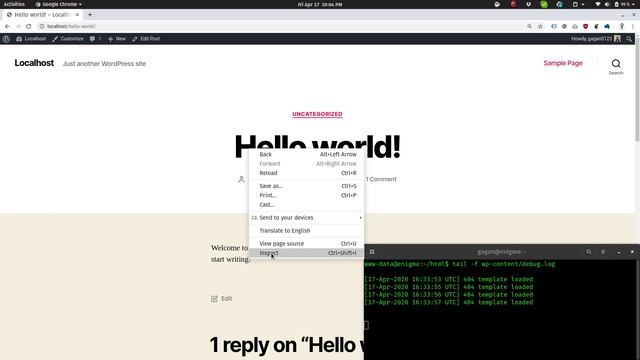Screen dimensions: 640x360
Task: Click the first blue extension icon in toolbar
Action: [554, 26]
